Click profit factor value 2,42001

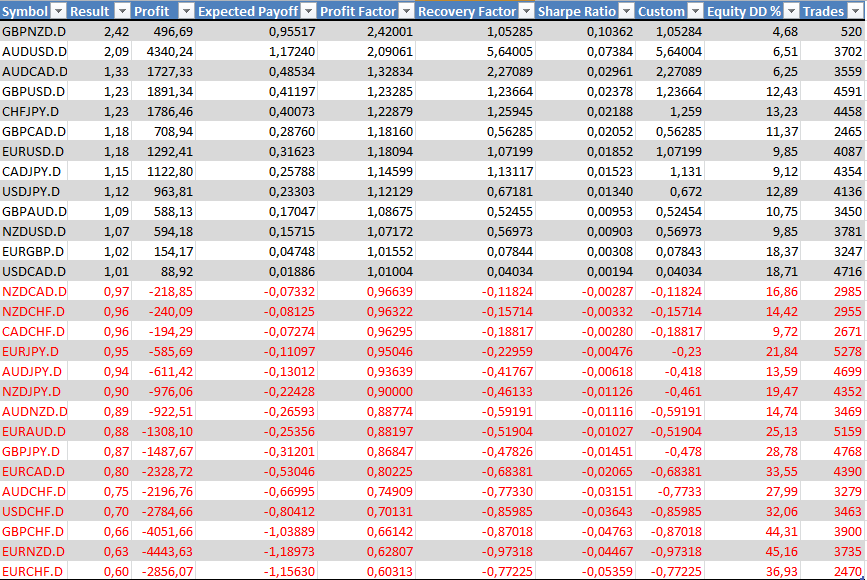click(390, 32)
